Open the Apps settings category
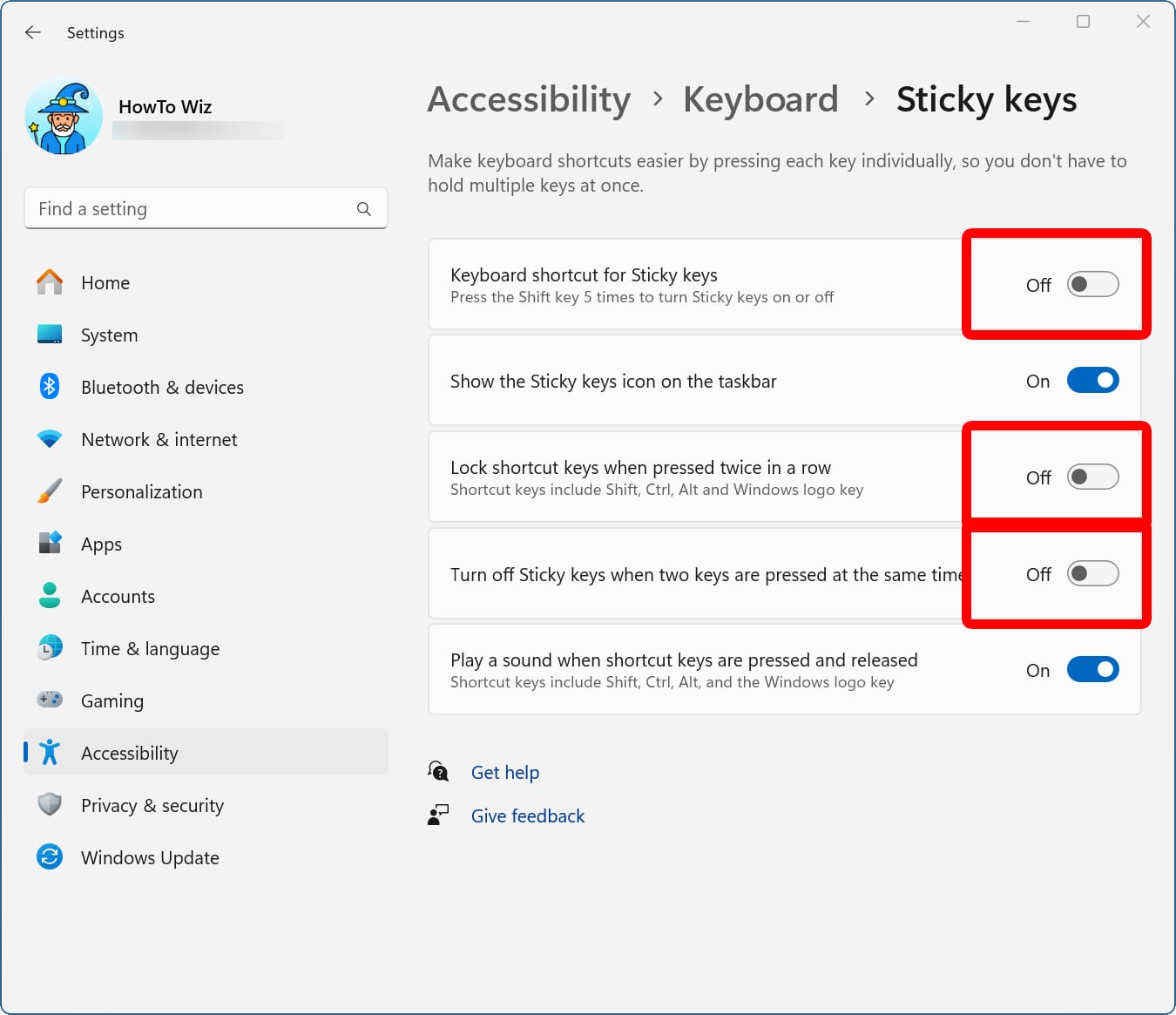1176x1015 pixels. [x=101, y=545]
